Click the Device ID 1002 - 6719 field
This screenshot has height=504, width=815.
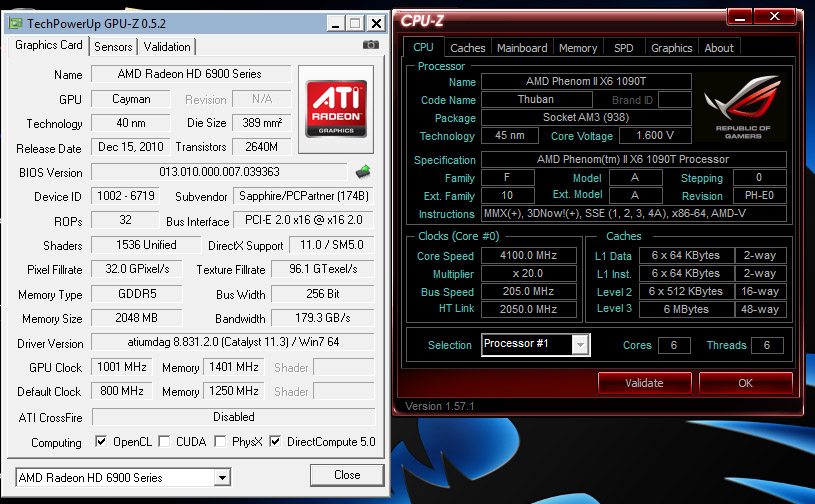click(x=125, y=196)
